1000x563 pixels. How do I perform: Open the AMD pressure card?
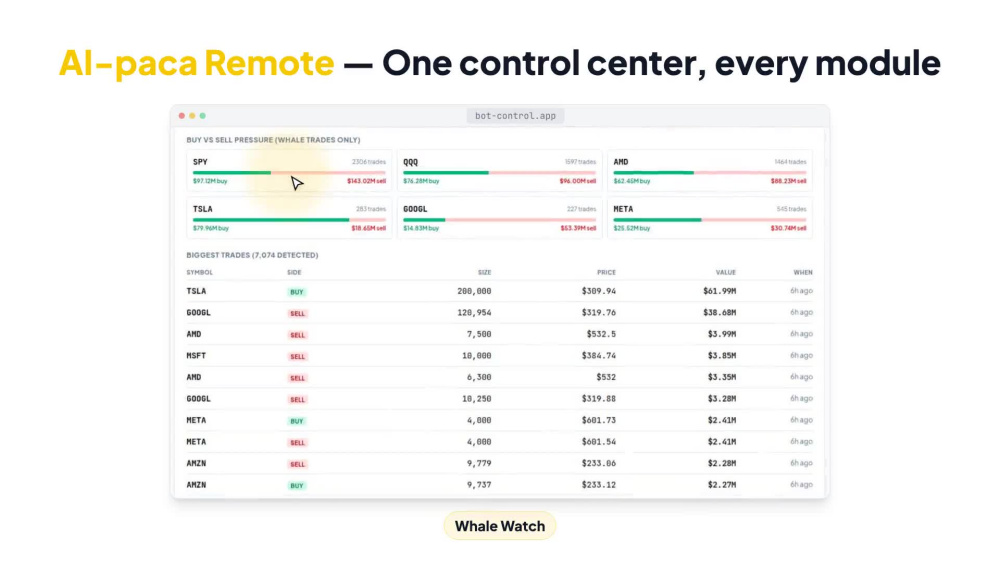(x=710, y=171)
